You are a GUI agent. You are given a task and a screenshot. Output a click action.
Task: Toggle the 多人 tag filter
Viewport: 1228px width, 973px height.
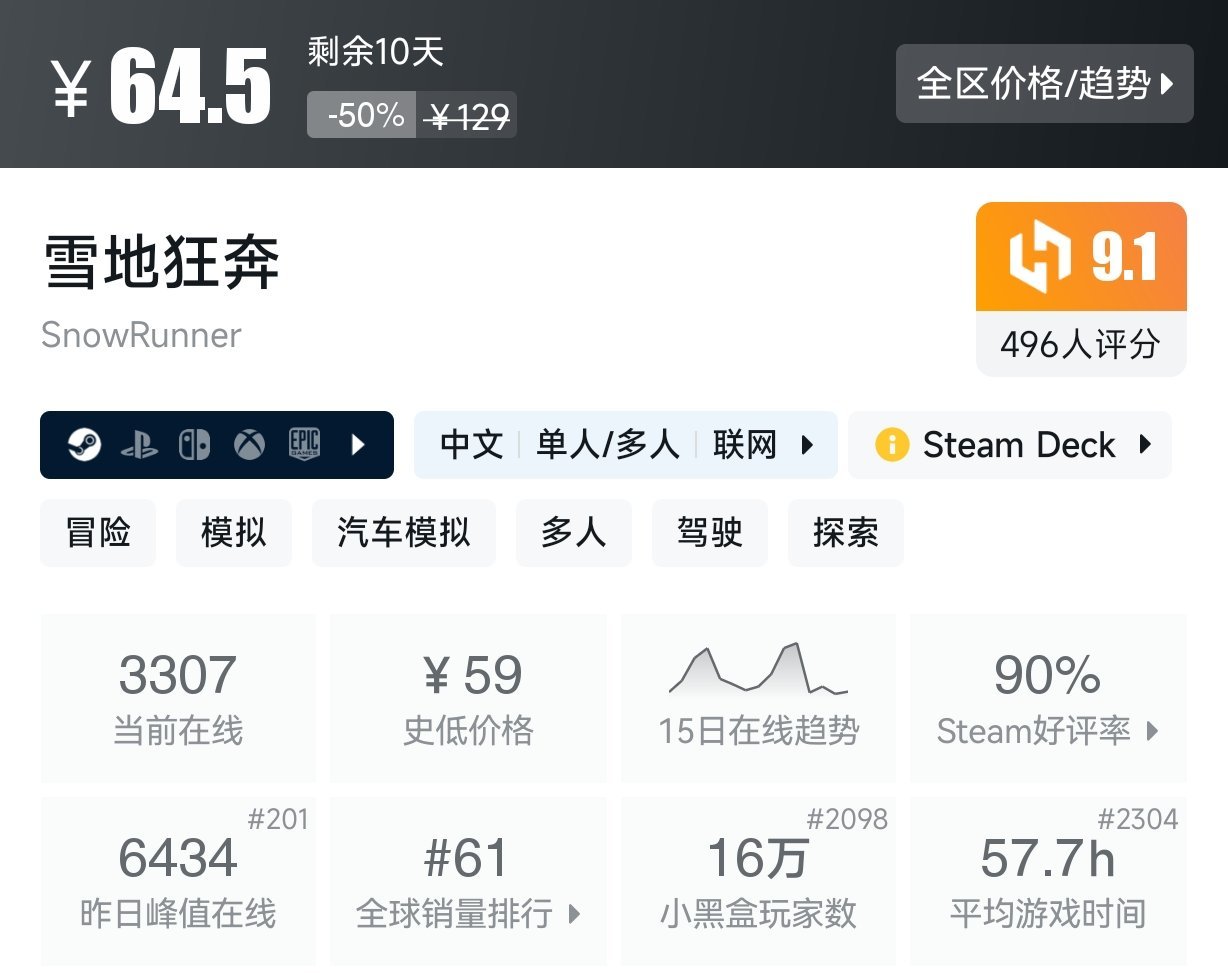(574, 533)
